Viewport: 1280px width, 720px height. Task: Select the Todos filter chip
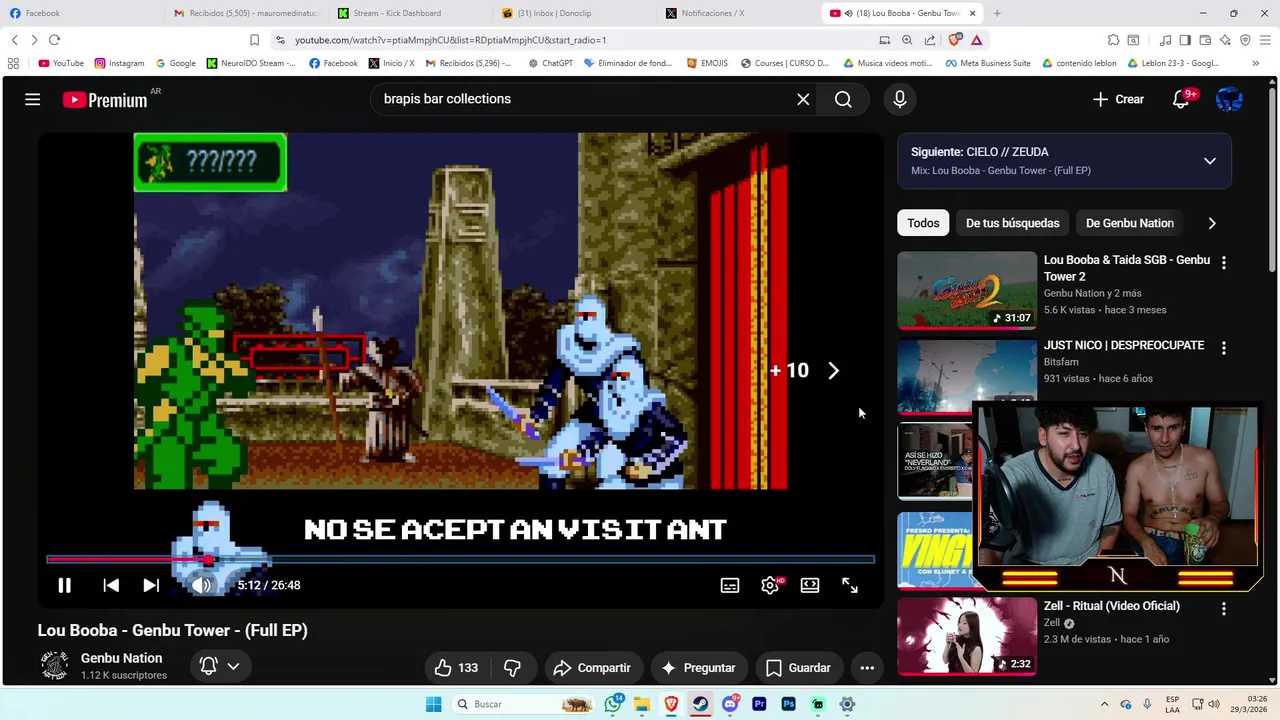tap(923, 223)
